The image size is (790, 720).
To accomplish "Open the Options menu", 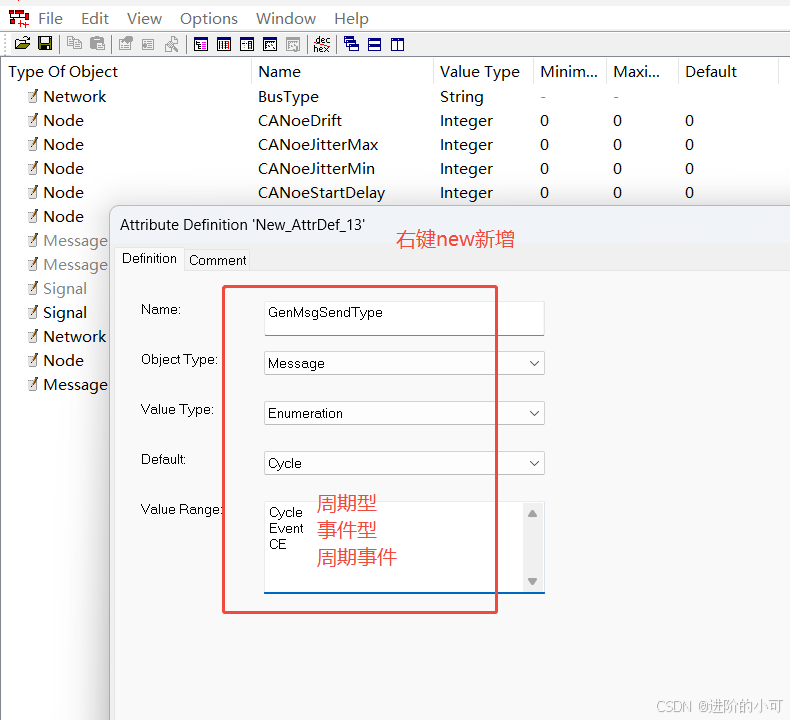I will [x=209, y=19].
